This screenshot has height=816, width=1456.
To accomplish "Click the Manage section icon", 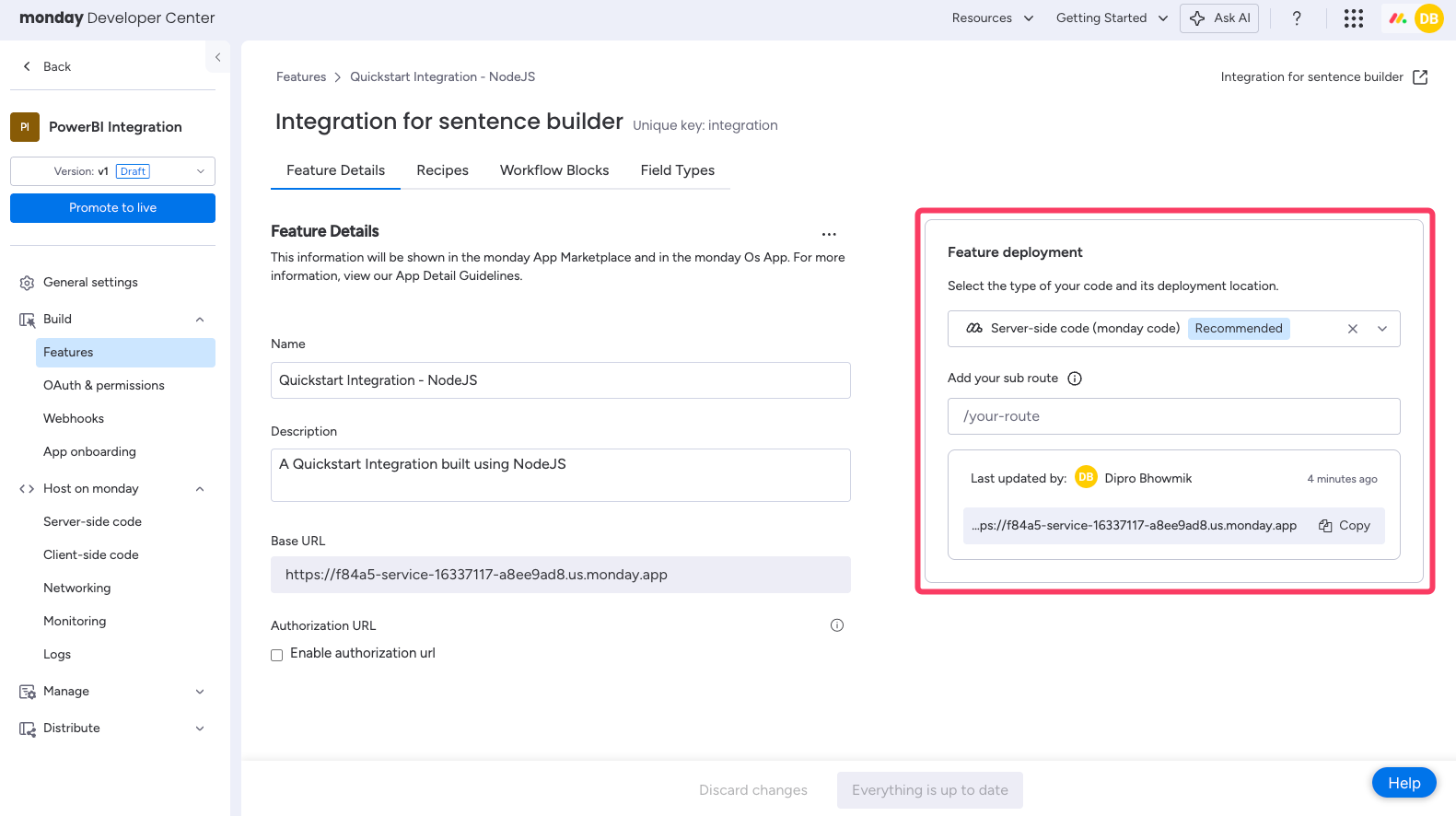I will click(27, 692).
